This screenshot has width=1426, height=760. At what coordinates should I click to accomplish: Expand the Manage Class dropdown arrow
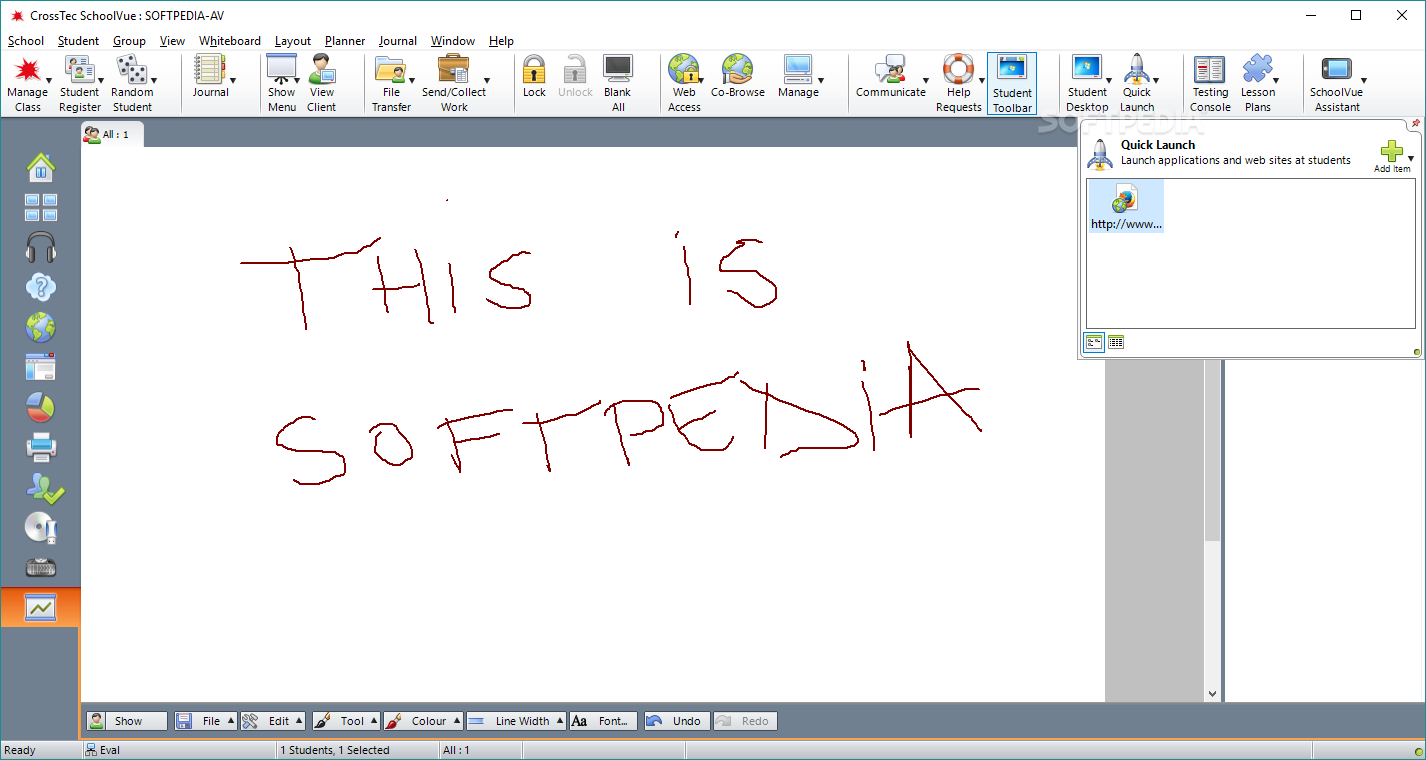[x=48, y=80]
